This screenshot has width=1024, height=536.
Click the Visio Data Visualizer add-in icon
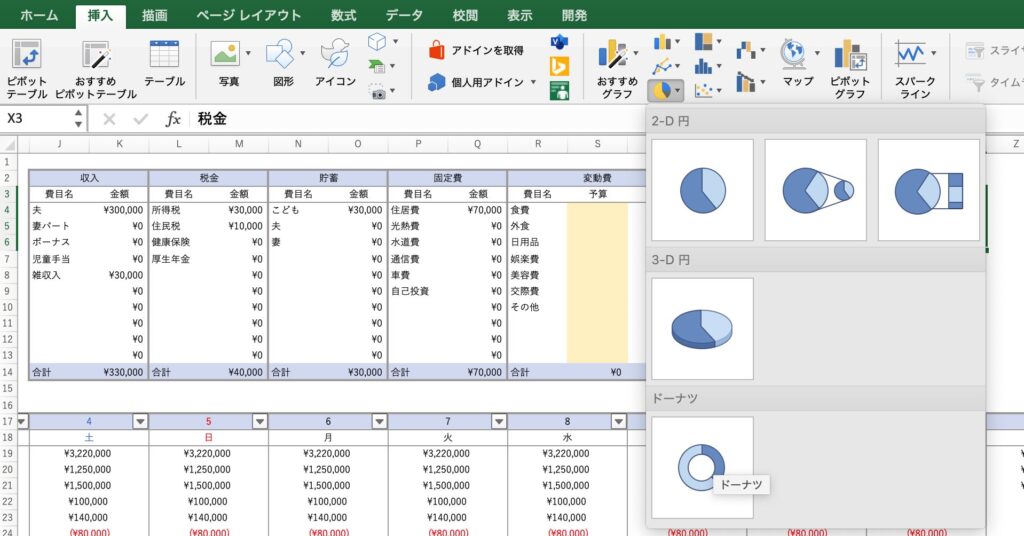pyautogui.click(x=559, y=42)
